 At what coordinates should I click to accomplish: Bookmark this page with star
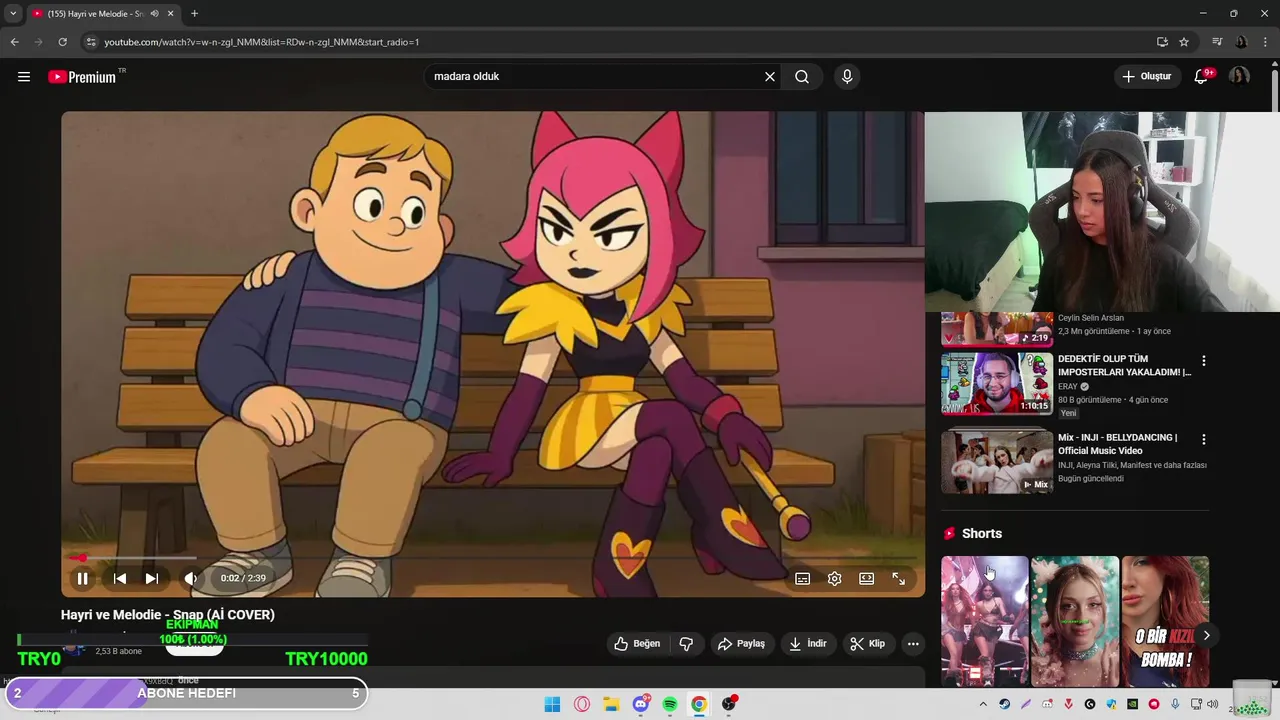click(1184, 42)
